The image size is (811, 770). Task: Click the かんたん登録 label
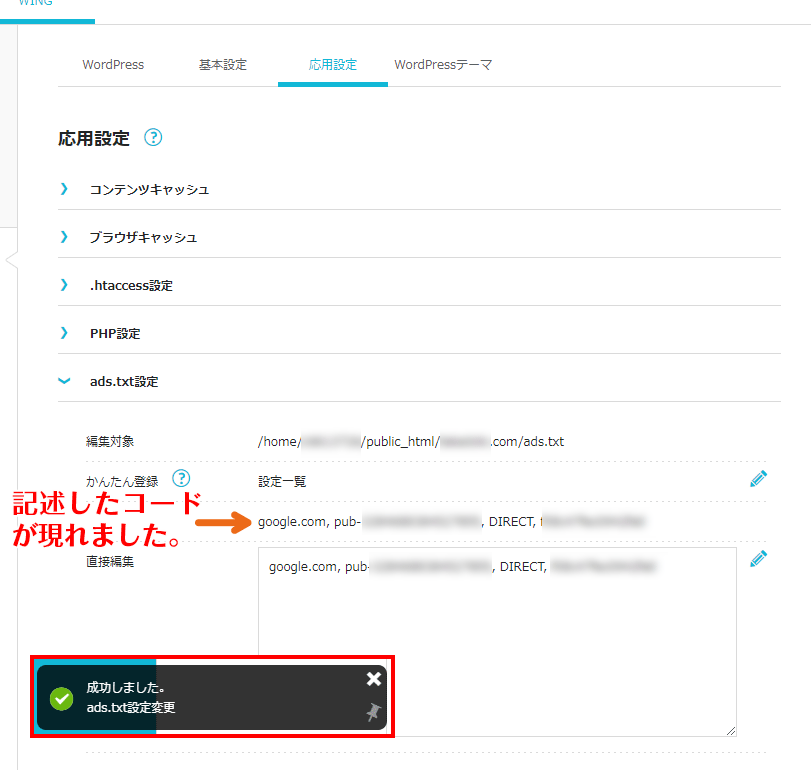122,481
